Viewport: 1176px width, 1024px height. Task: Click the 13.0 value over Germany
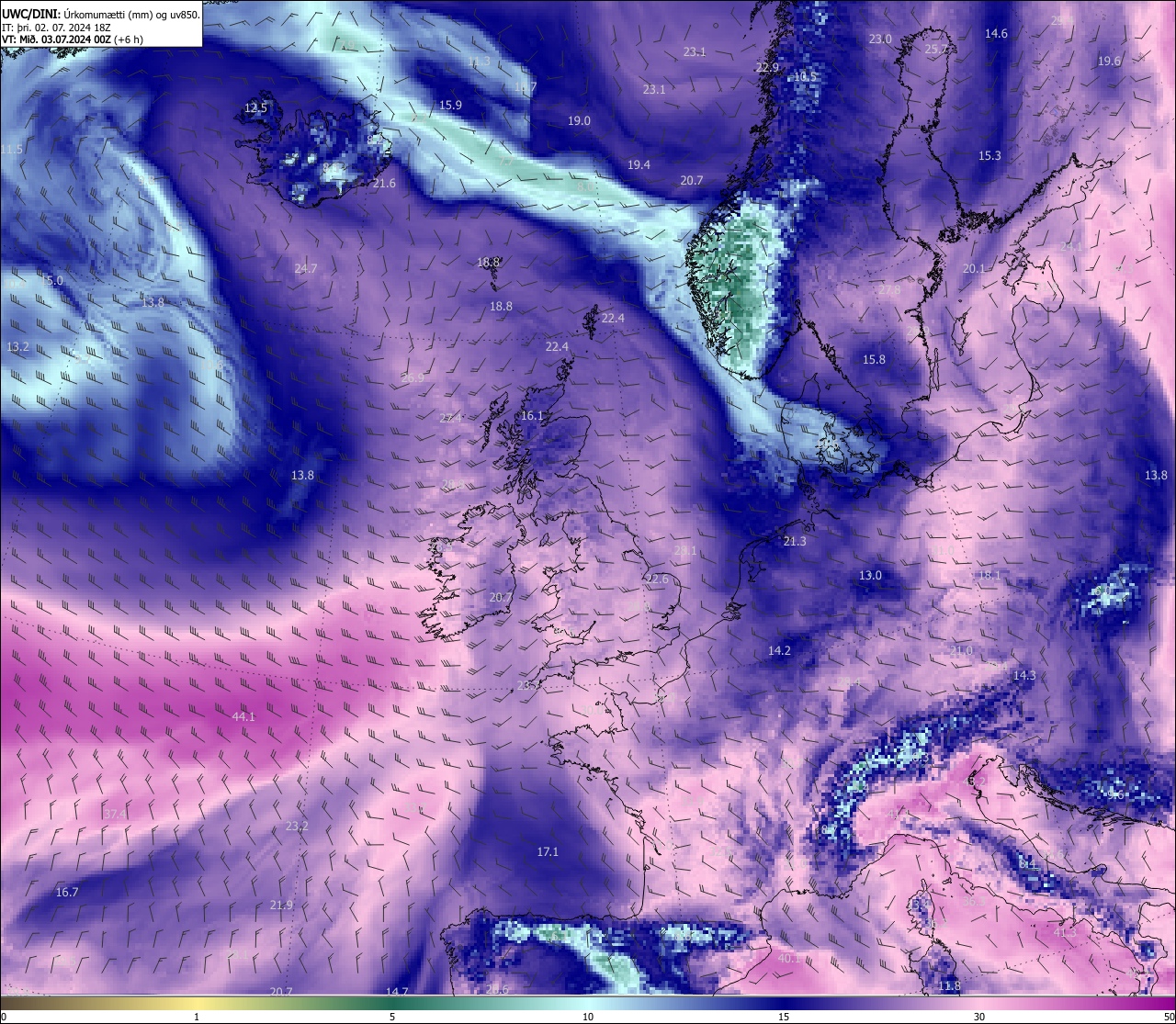pos(870,576)
